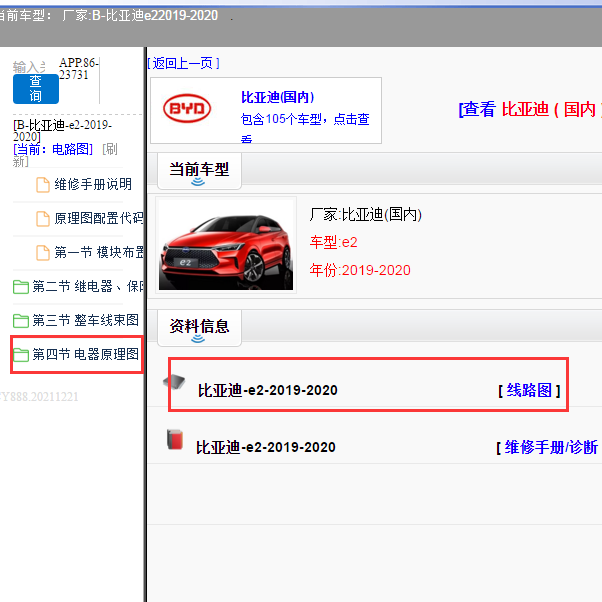This screenshot has width=602, height=602.
Task: Click header text 厂家:B-比亚迪e22019-2020
Action: coord(140,15)
